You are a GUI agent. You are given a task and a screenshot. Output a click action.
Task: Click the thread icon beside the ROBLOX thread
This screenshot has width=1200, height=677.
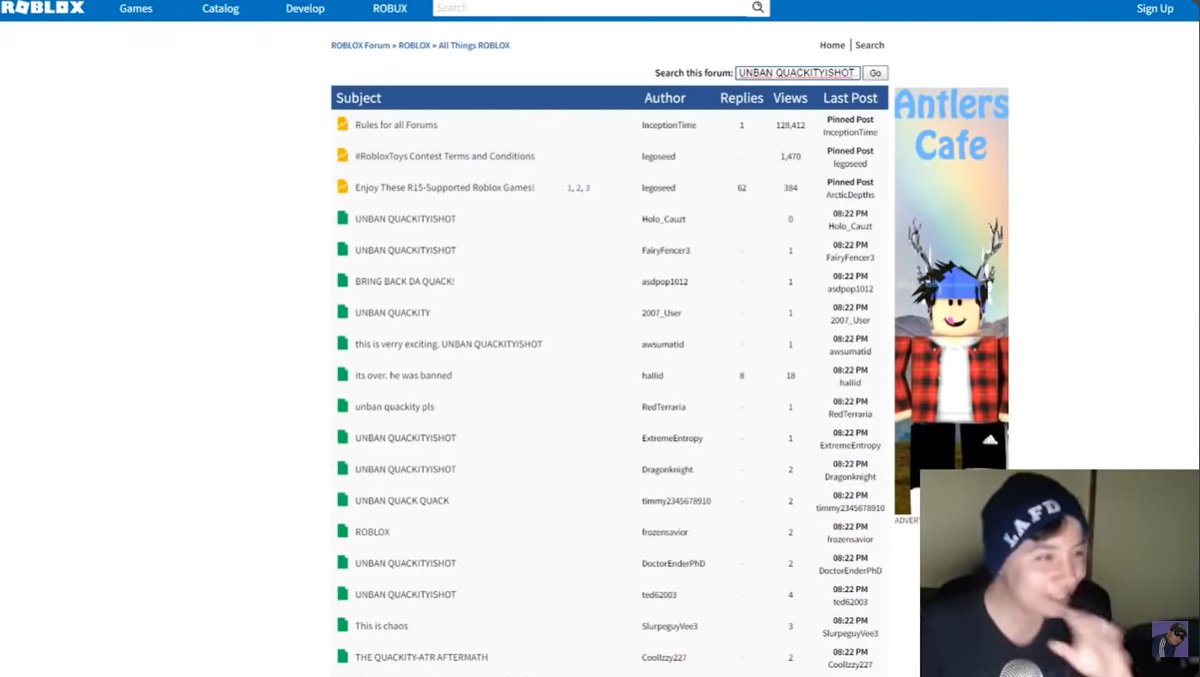(343, 531)
